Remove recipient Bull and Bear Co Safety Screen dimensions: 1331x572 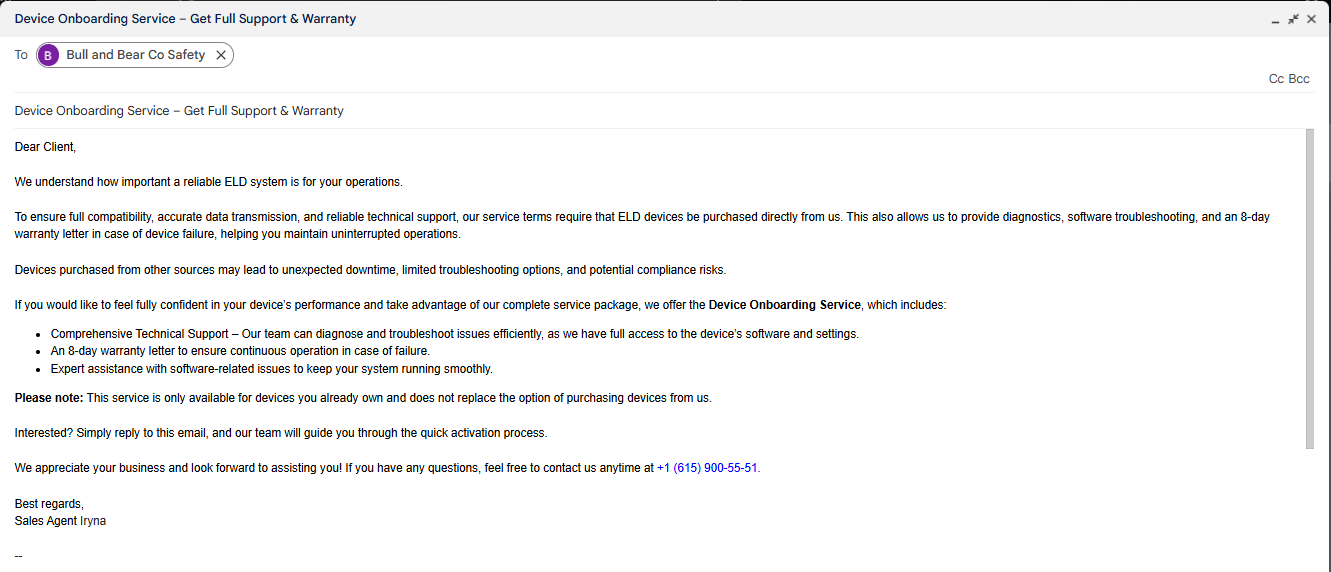coord(221,55)
